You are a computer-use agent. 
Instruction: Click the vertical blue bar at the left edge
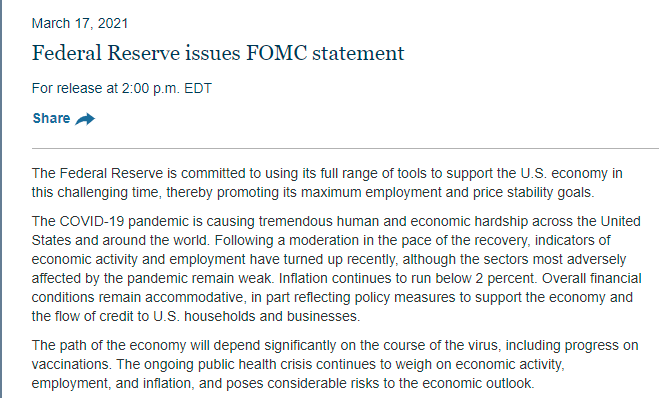(1, 199)
